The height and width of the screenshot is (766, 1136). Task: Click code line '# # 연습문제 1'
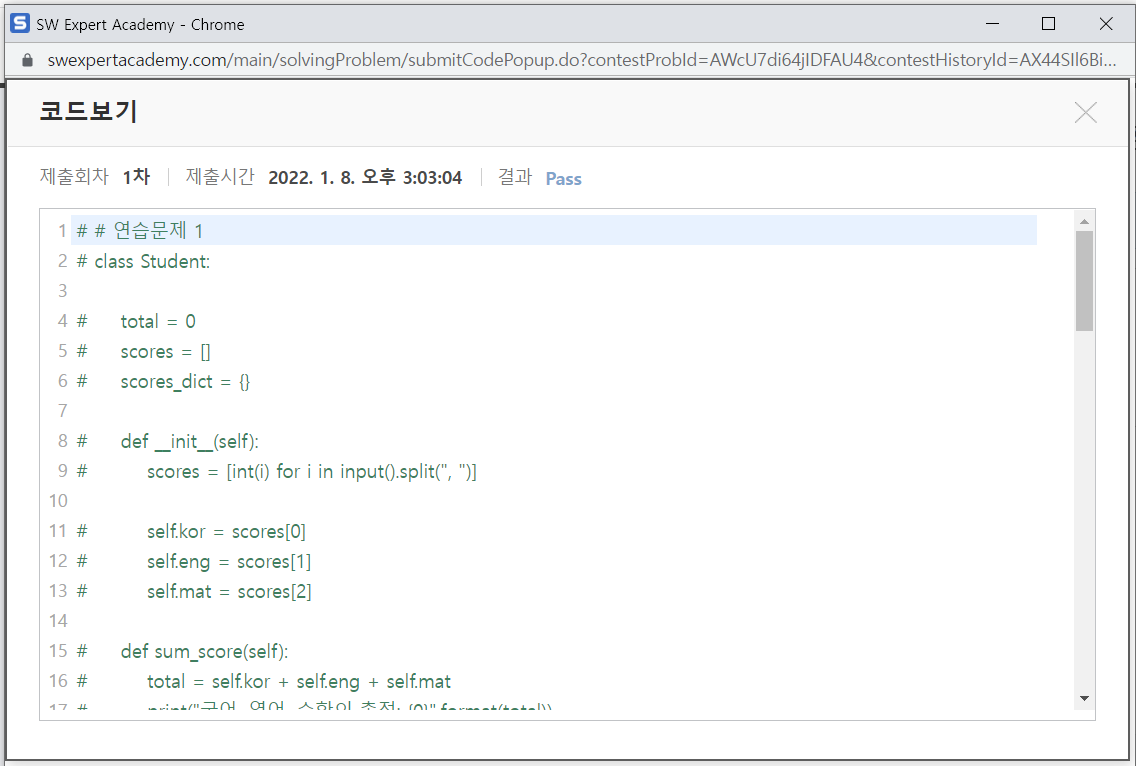click(140, 230)
